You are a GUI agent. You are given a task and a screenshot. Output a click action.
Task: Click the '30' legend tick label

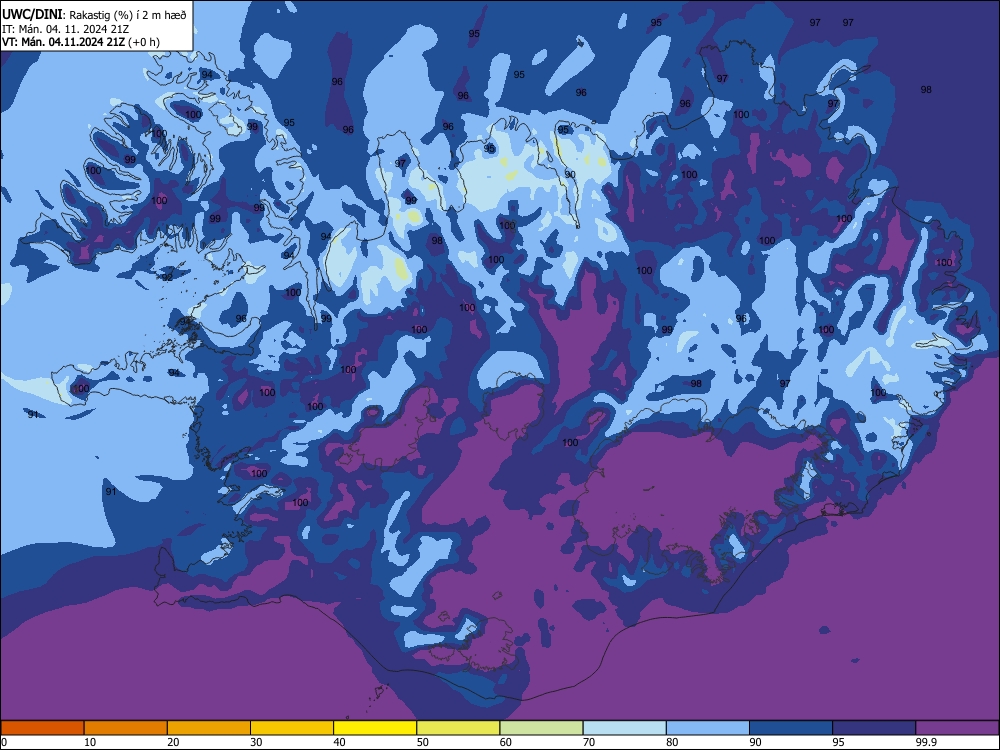tap(256, 742)
